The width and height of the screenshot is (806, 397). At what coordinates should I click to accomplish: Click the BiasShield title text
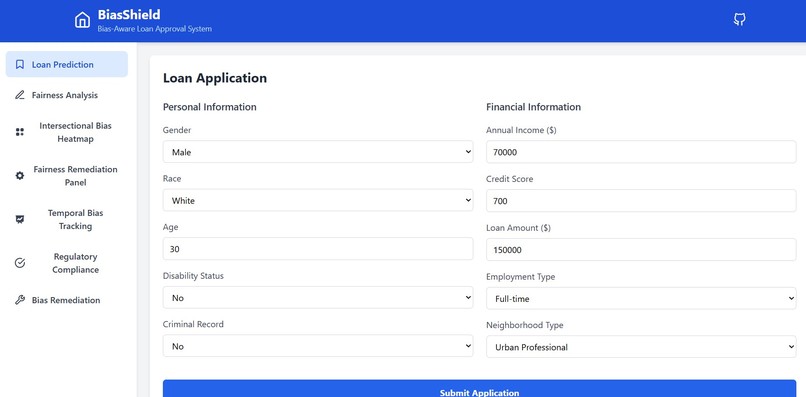pyautogui.click(x=129, y=14)
